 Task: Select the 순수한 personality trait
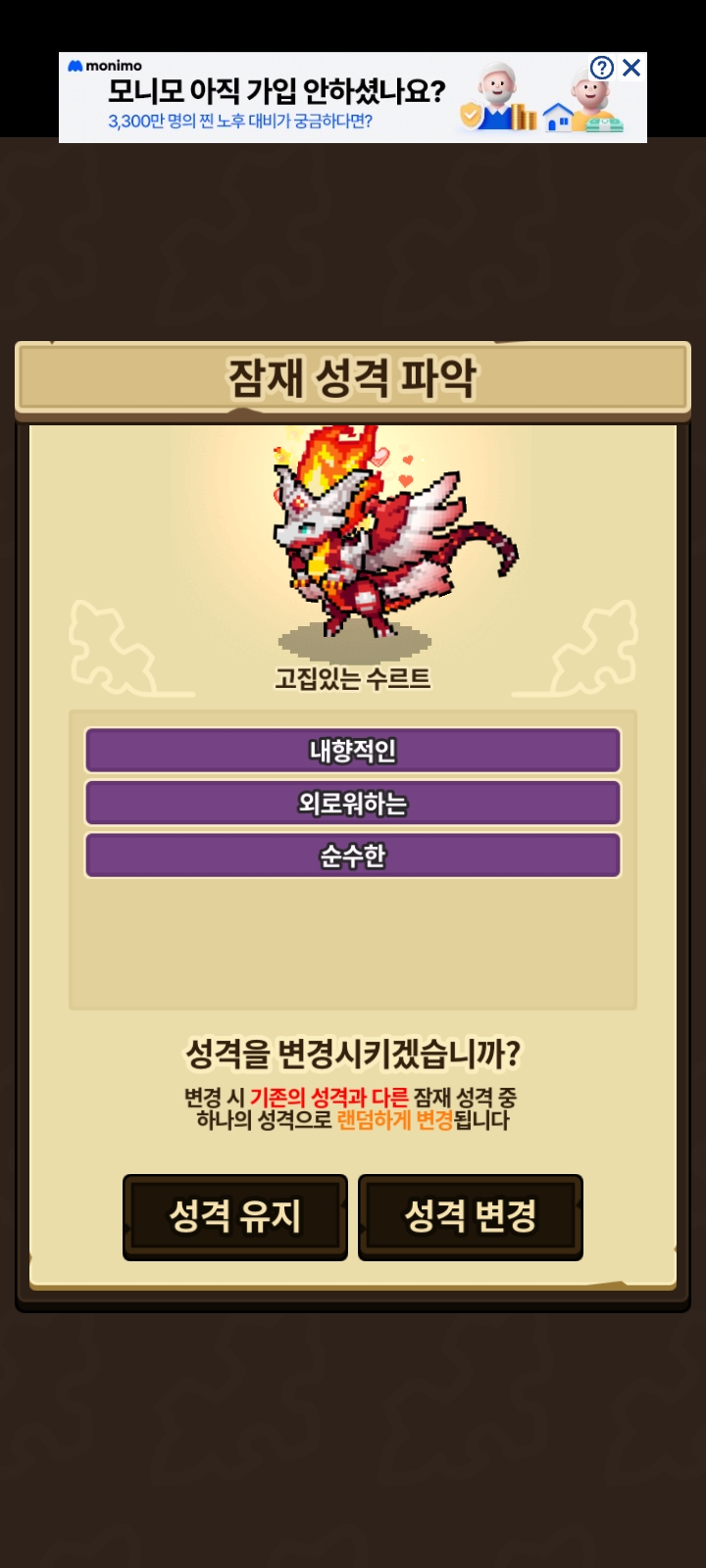(353, 857)
